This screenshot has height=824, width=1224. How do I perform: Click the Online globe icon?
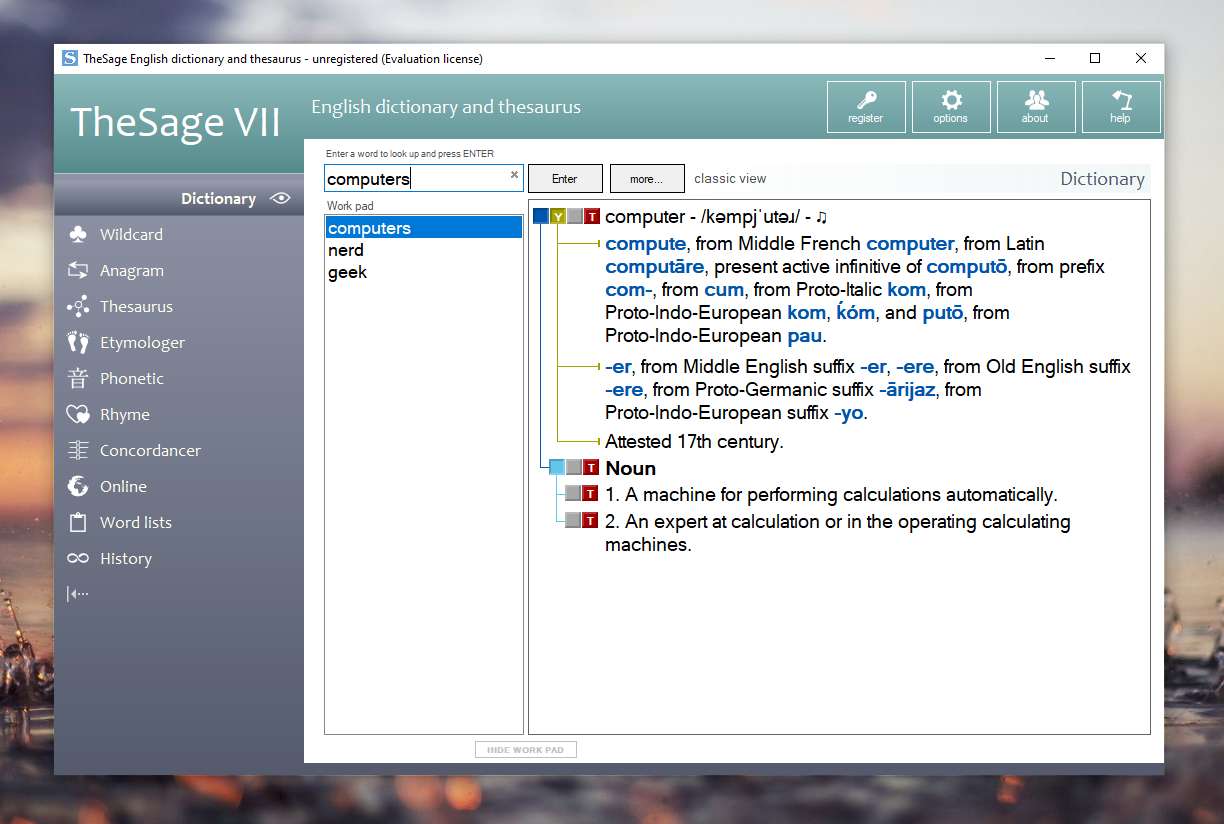coord(78,486)
